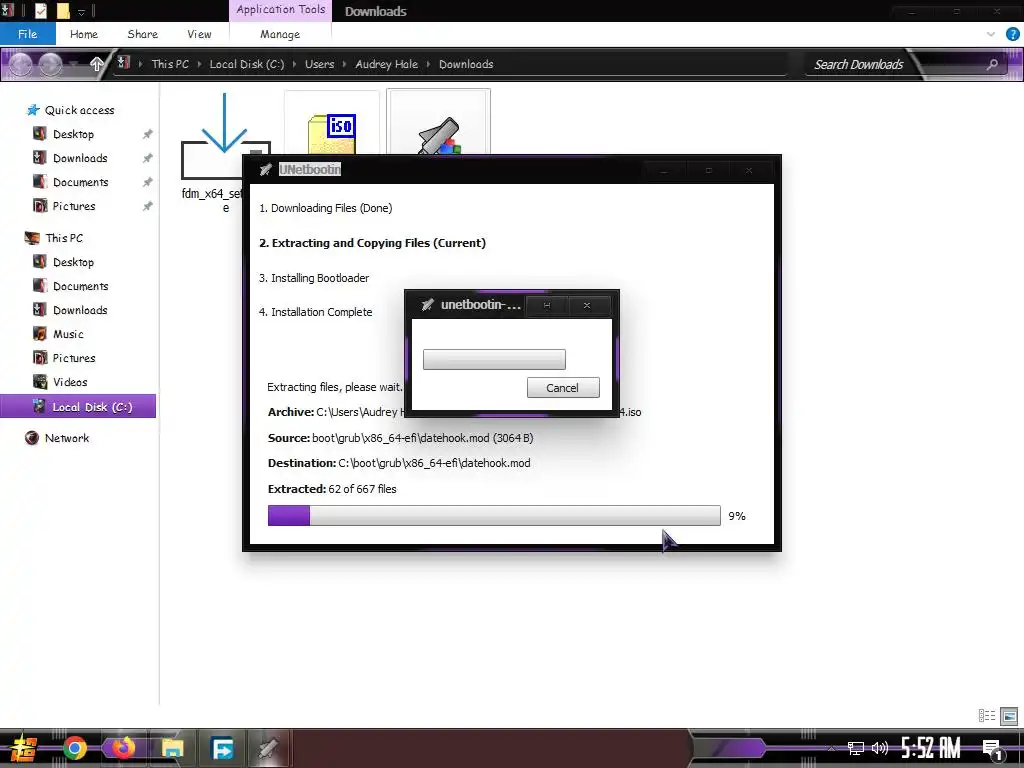Expand the chevron after Local Disk (C:) in path

click(x=295, y=64)
